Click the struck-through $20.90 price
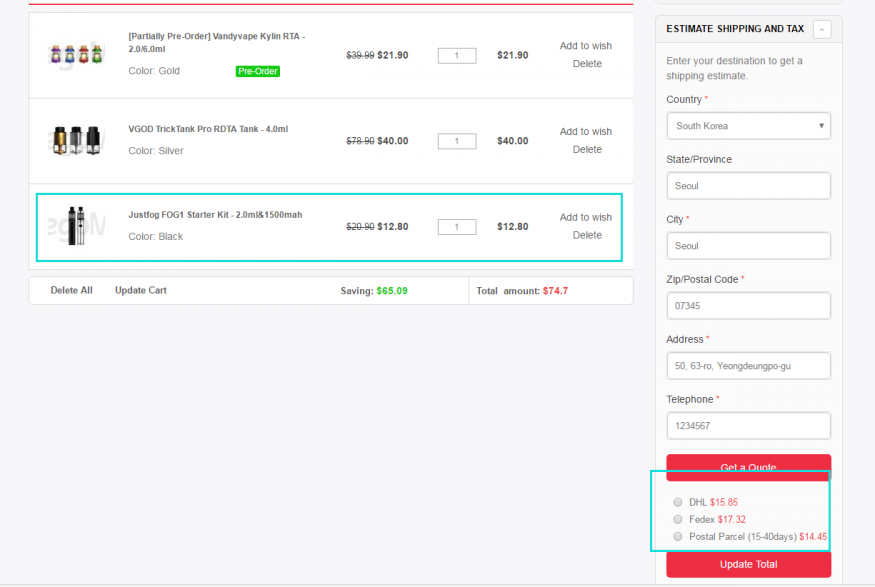875x587 pixels. [360, 227]
